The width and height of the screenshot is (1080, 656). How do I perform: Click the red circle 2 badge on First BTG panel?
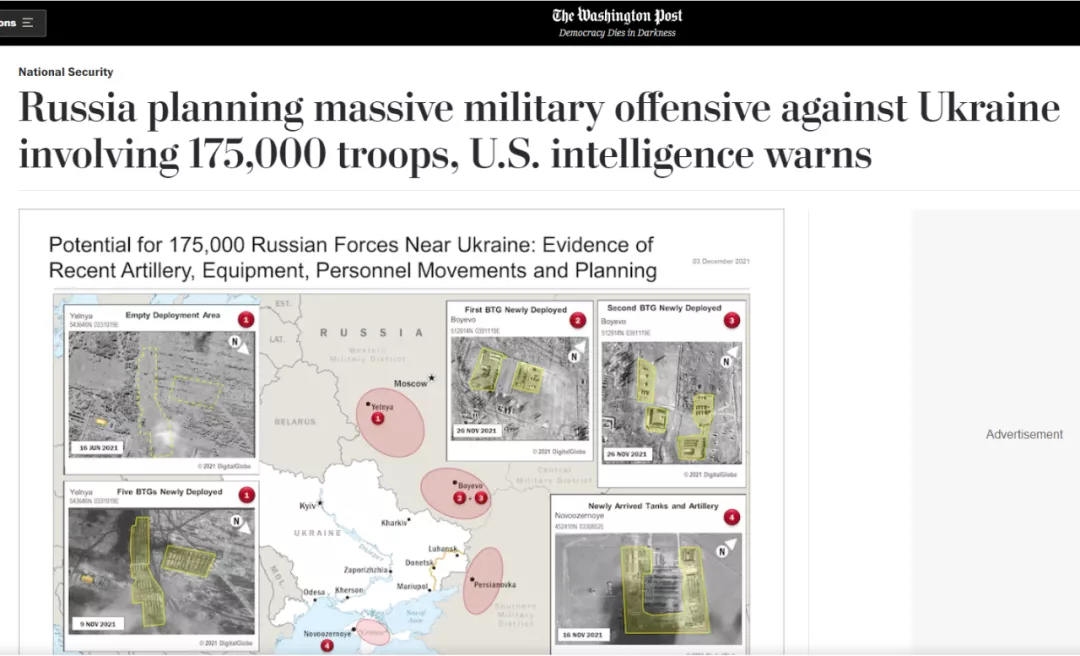click(x=577, y=320)
